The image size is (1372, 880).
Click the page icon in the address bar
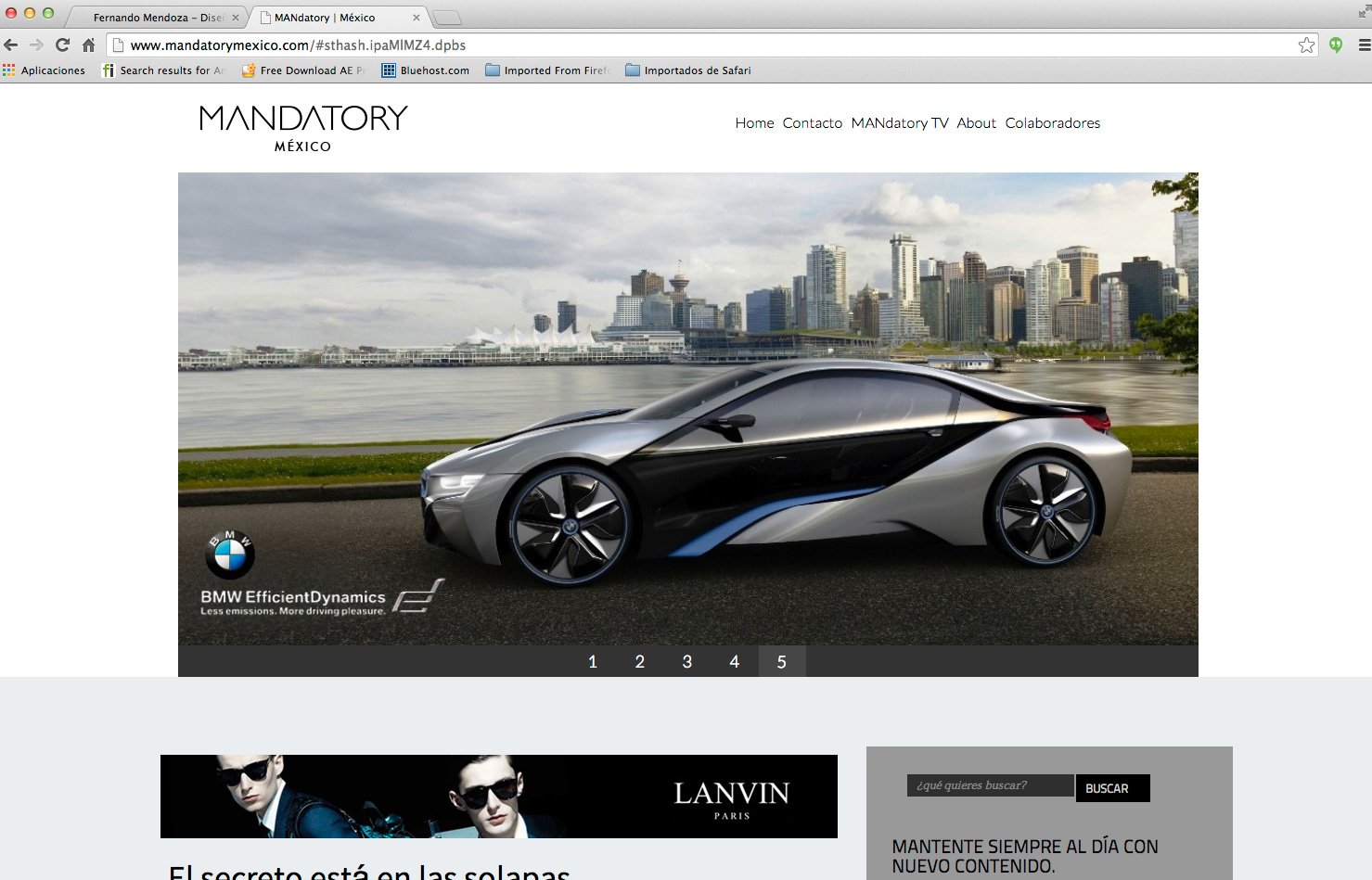coord(119,45)
